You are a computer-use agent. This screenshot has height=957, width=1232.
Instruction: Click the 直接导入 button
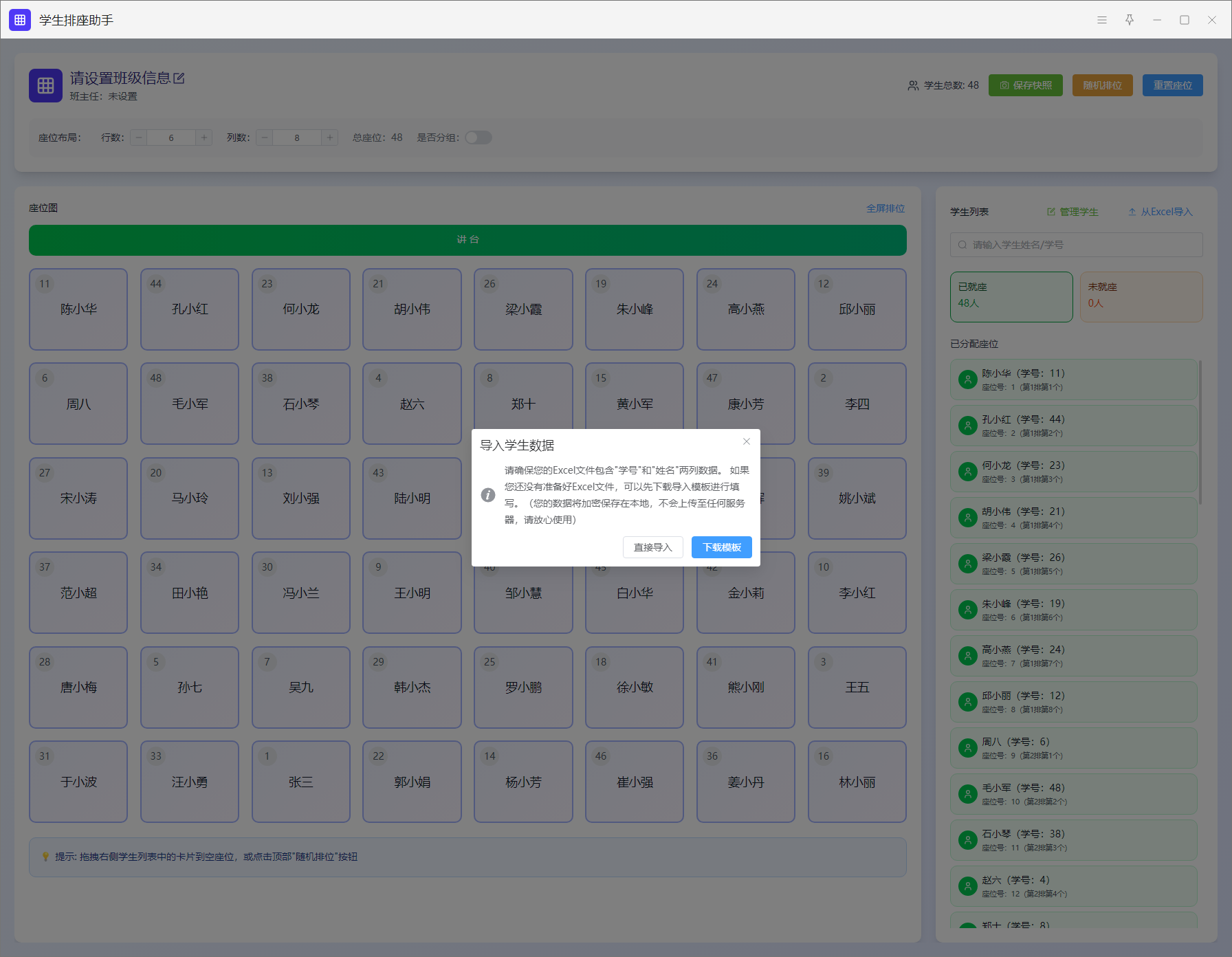tap(652, 547)
